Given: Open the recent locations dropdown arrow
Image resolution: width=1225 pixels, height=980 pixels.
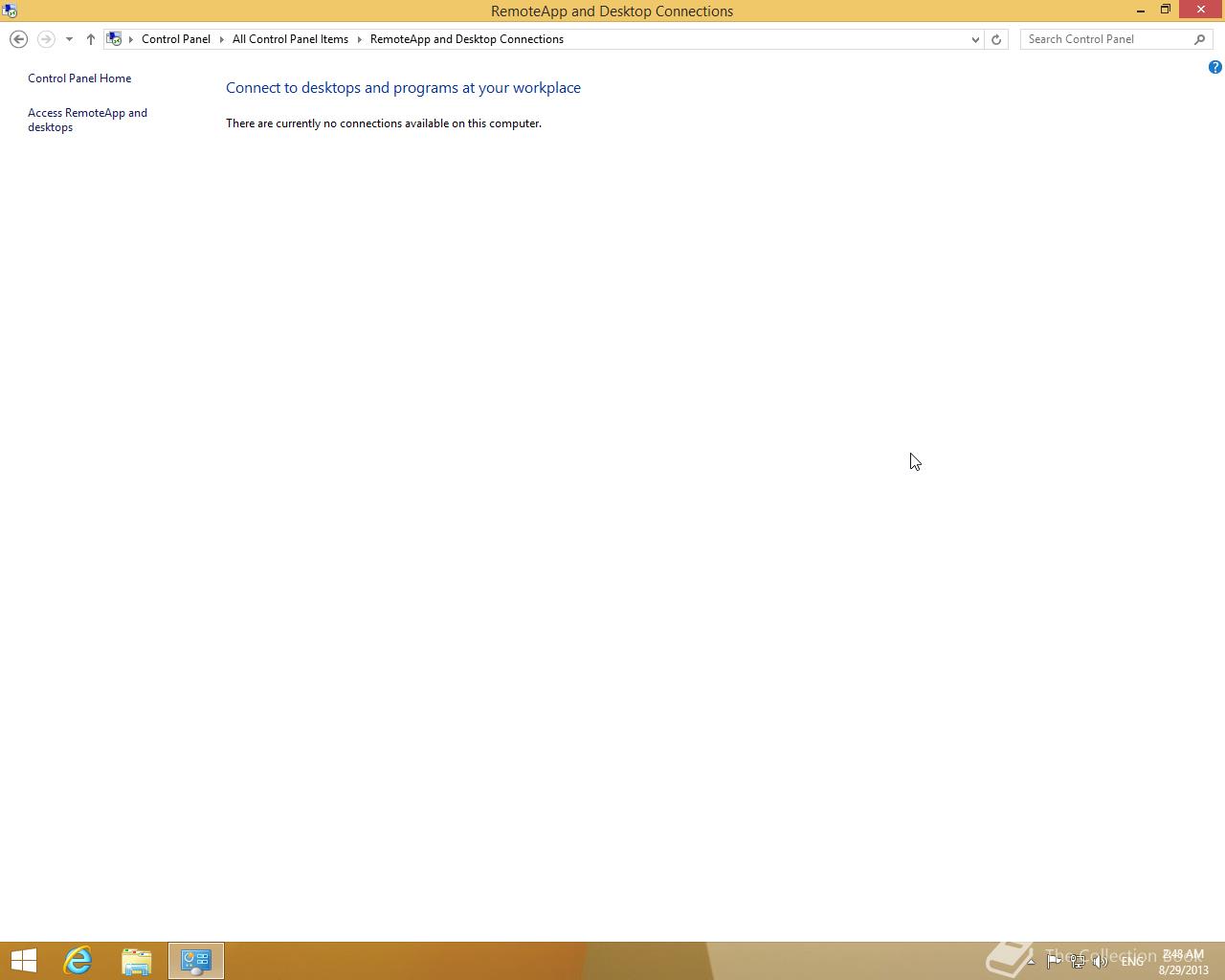Looking at the screenshot, I should pos(69,39).
